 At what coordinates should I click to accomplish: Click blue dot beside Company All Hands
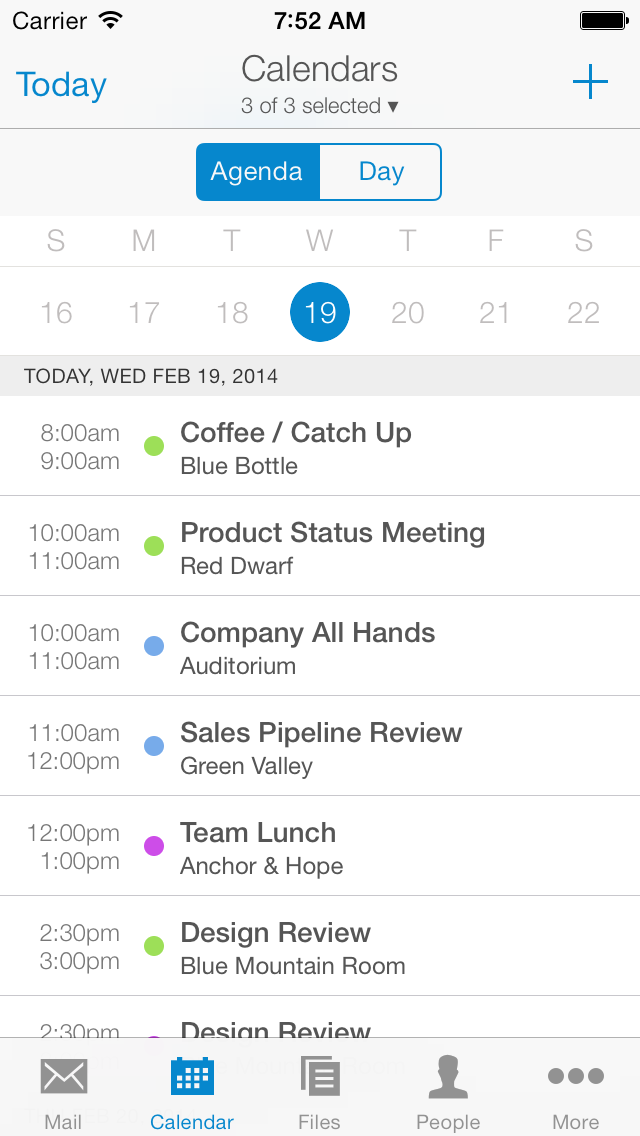[x=154, y=646]
